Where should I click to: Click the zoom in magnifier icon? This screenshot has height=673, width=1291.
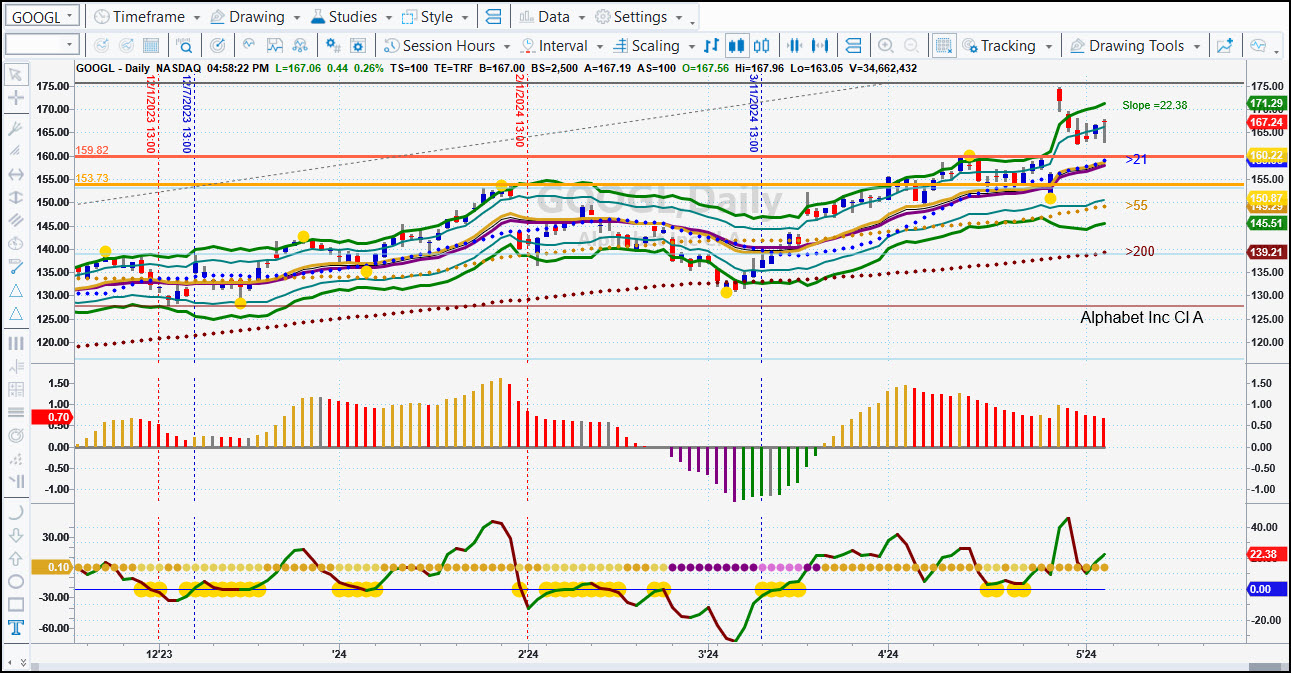[885, 46]
